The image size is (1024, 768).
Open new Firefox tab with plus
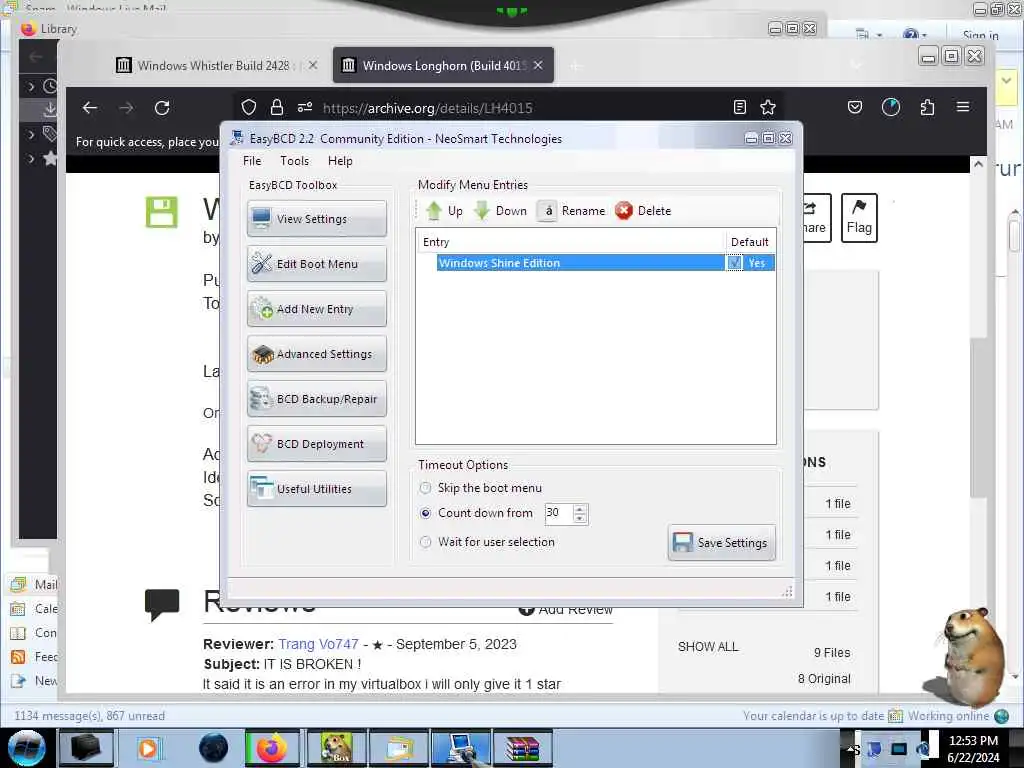pyautogui.click(x=575, y=66)
